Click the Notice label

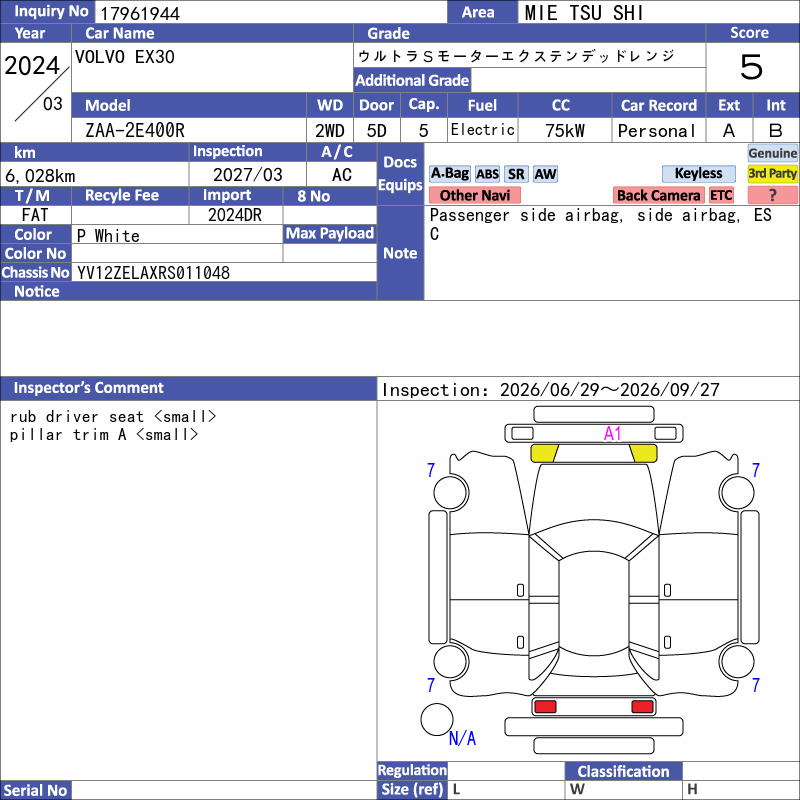point(37,291)
